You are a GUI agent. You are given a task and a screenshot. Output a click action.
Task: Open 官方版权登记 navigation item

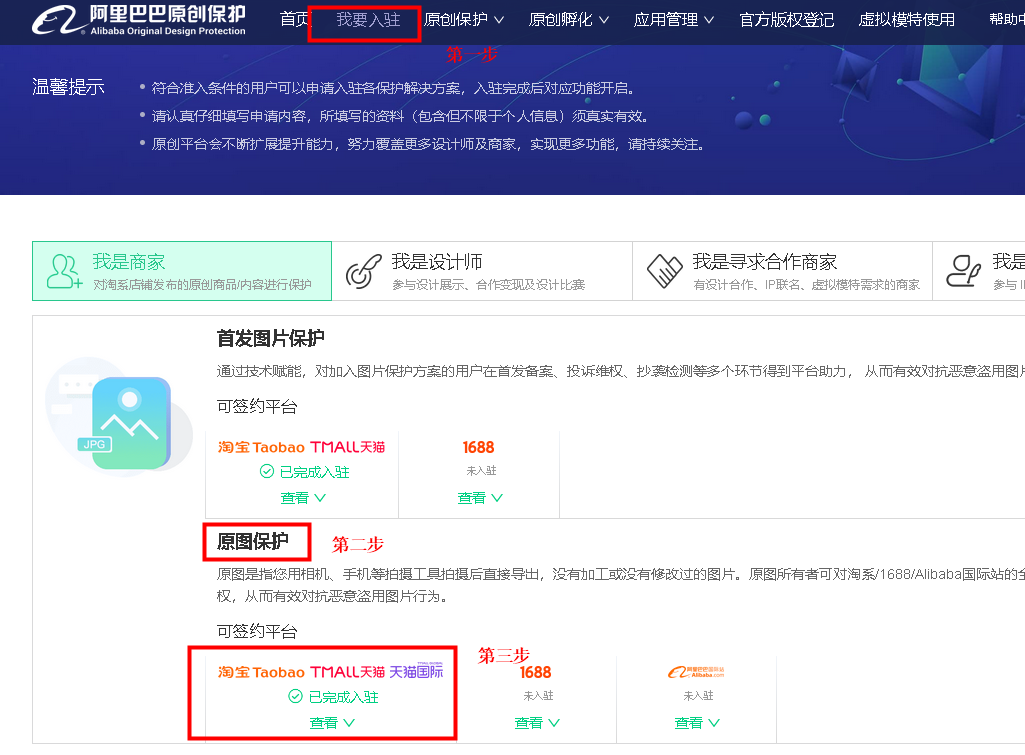click(x=786, y=20)
